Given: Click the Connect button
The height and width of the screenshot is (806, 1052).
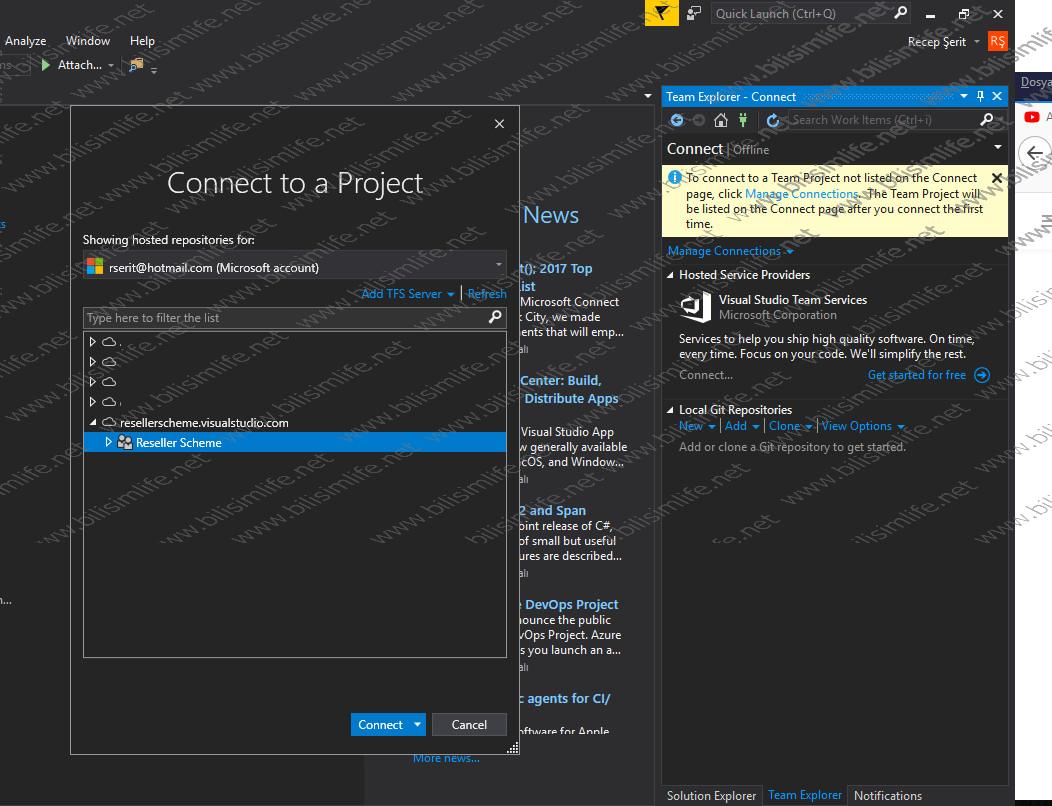Looking at the screenshot, I should coord(380,725).
